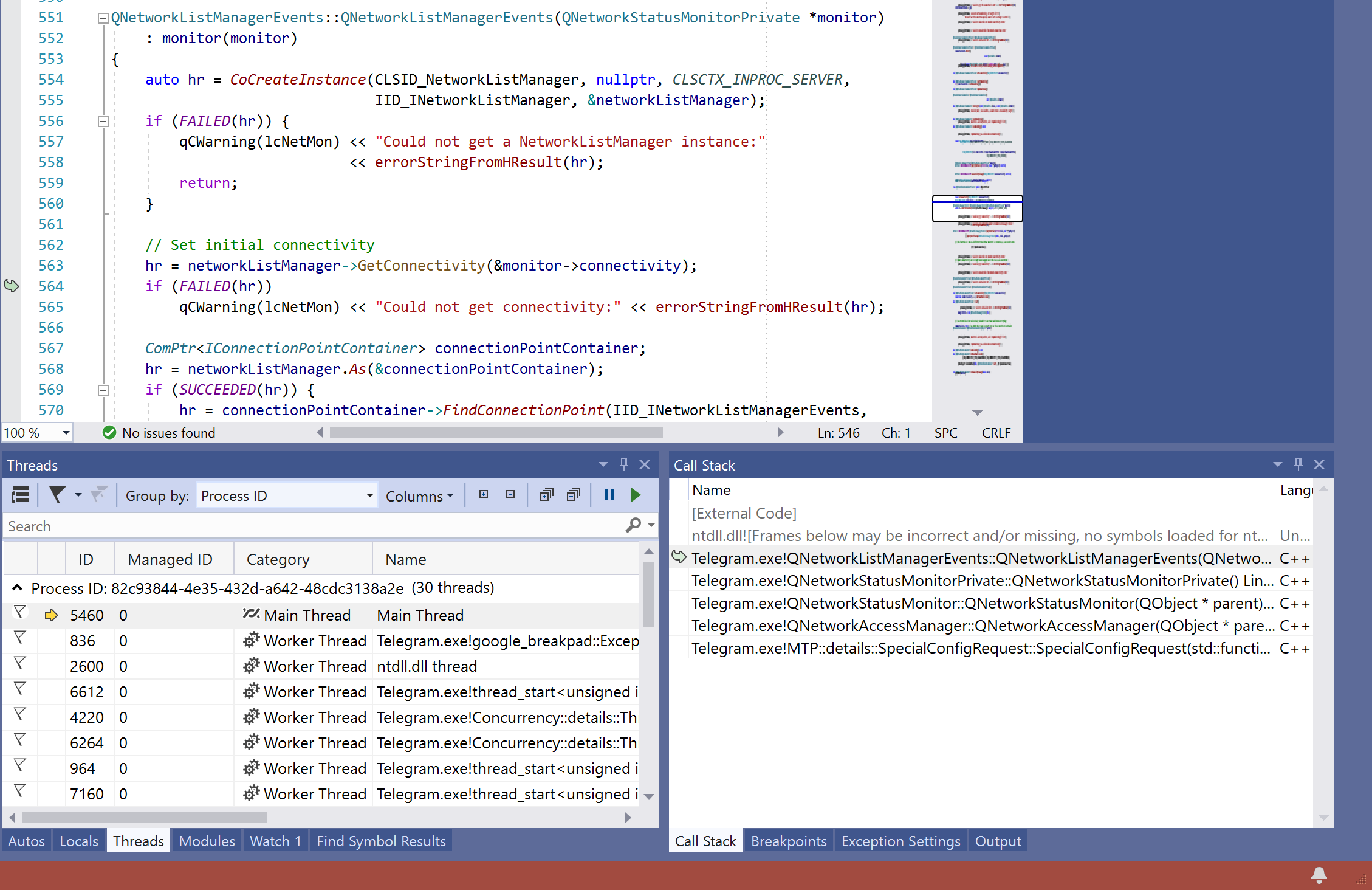Click the flag threads filter icon
This screenshot has width=1372, height=890.
(57, 495)
